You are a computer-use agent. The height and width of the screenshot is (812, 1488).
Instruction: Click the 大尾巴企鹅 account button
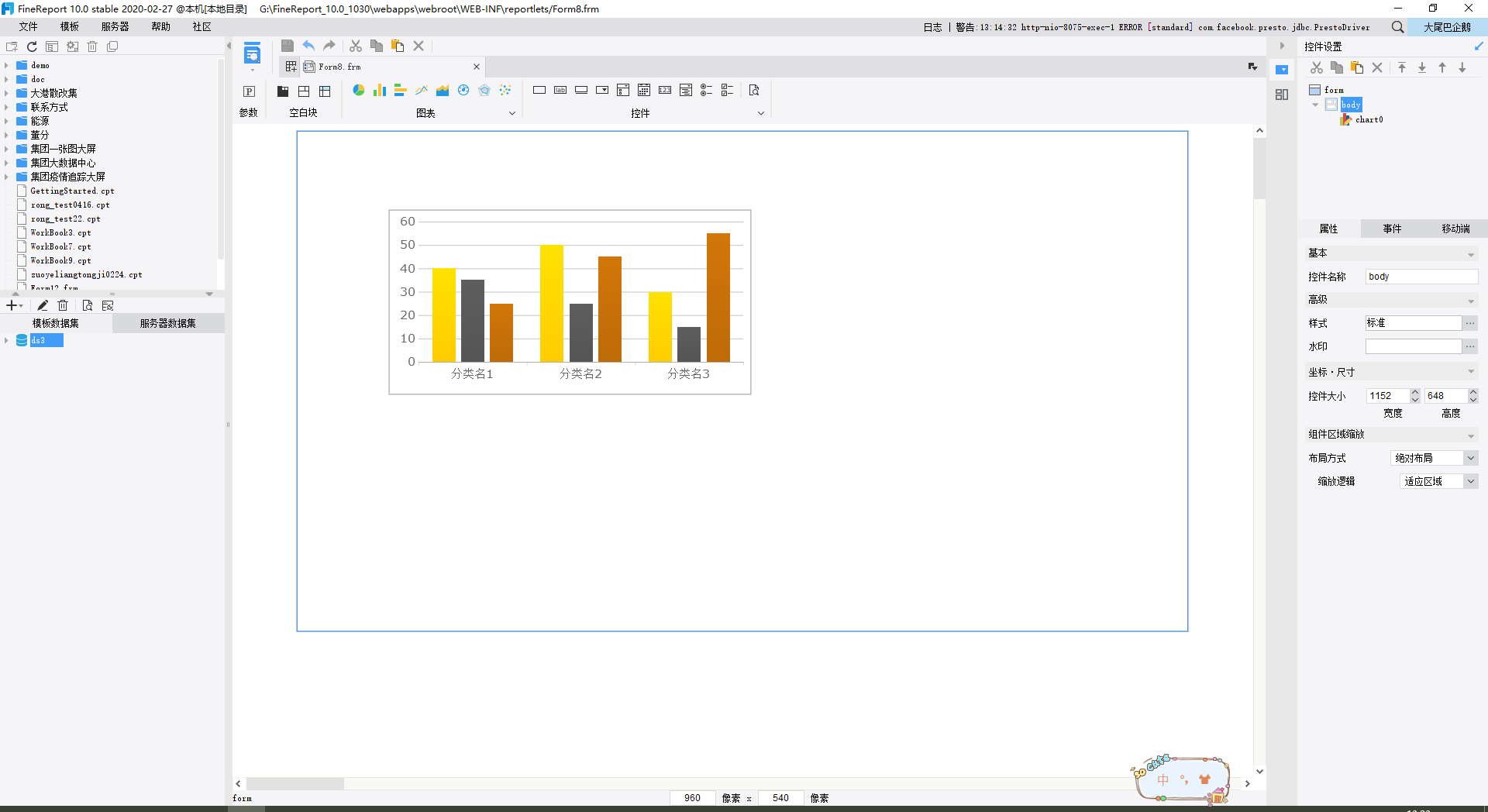coord(1447,27)
